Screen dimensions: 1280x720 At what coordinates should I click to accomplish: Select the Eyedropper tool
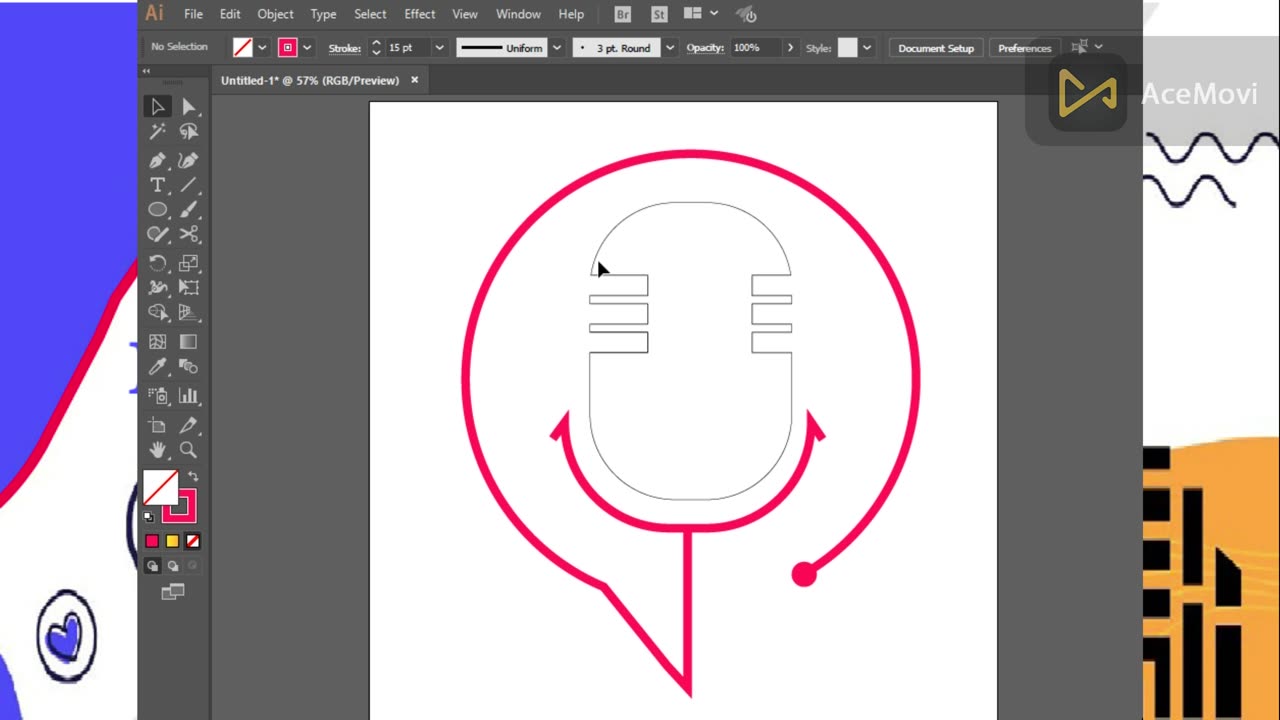tap(157, 367)
